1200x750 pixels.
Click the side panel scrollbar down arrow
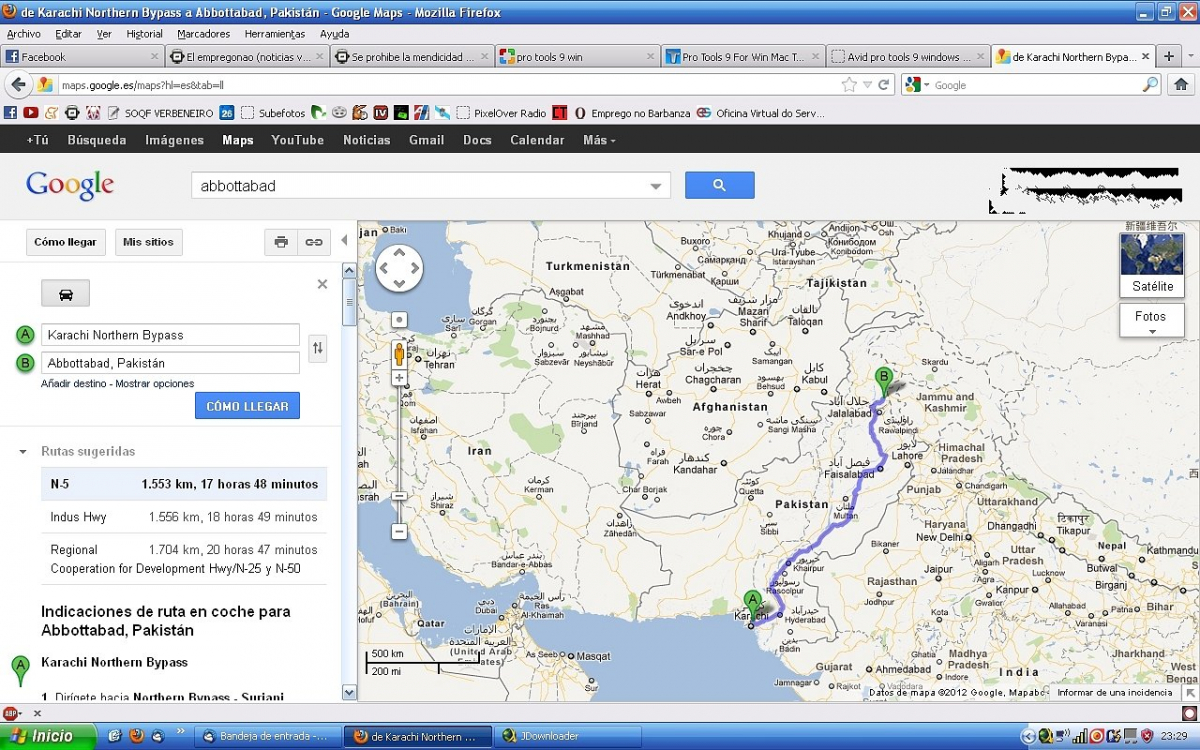coord(349,692)
